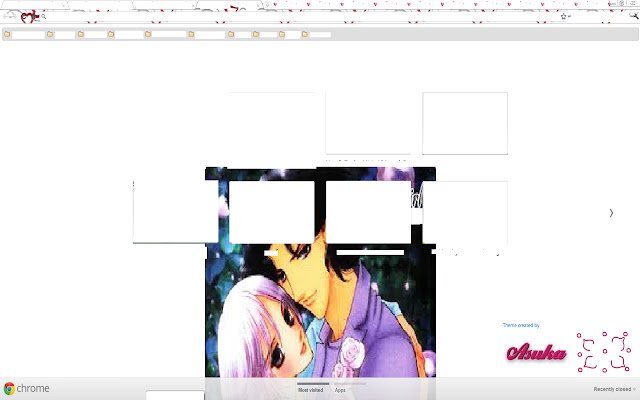The height and width of the screenshot is (400, 640).
Task: Click the back navigation arrow
Action: point(7,16)
